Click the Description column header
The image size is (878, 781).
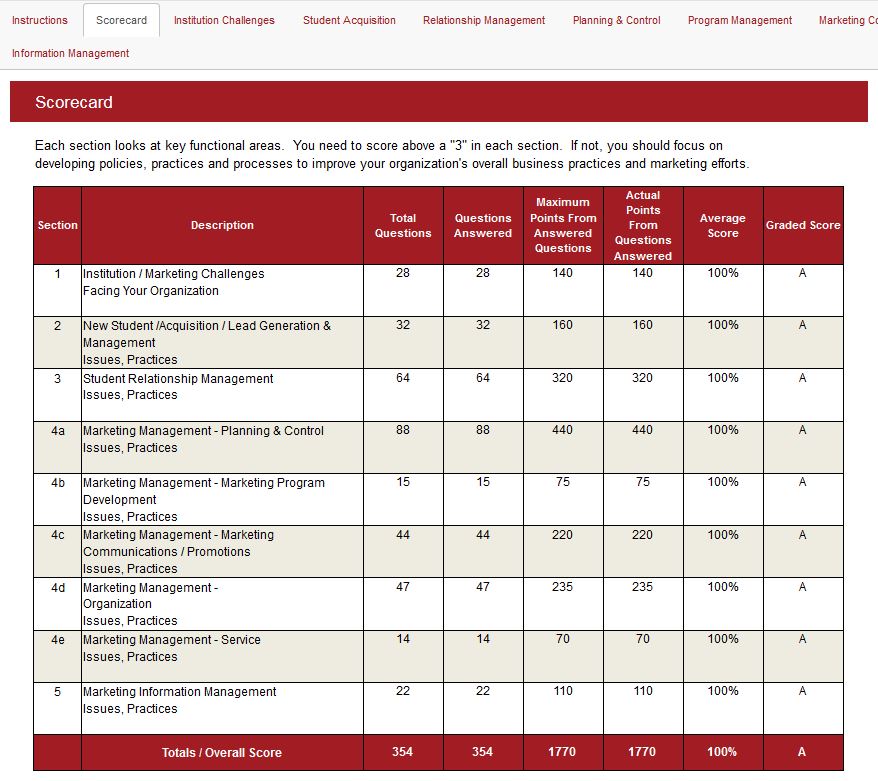[x=222, y=225]
